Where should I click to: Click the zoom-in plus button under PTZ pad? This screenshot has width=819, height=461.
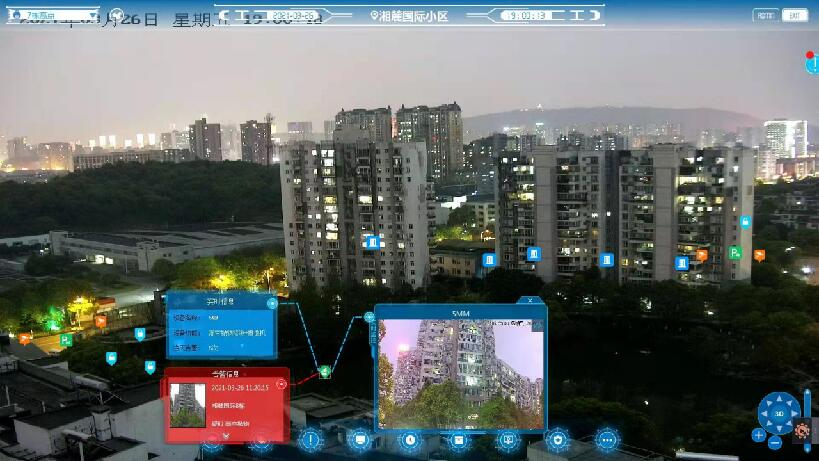click(759, 435)
